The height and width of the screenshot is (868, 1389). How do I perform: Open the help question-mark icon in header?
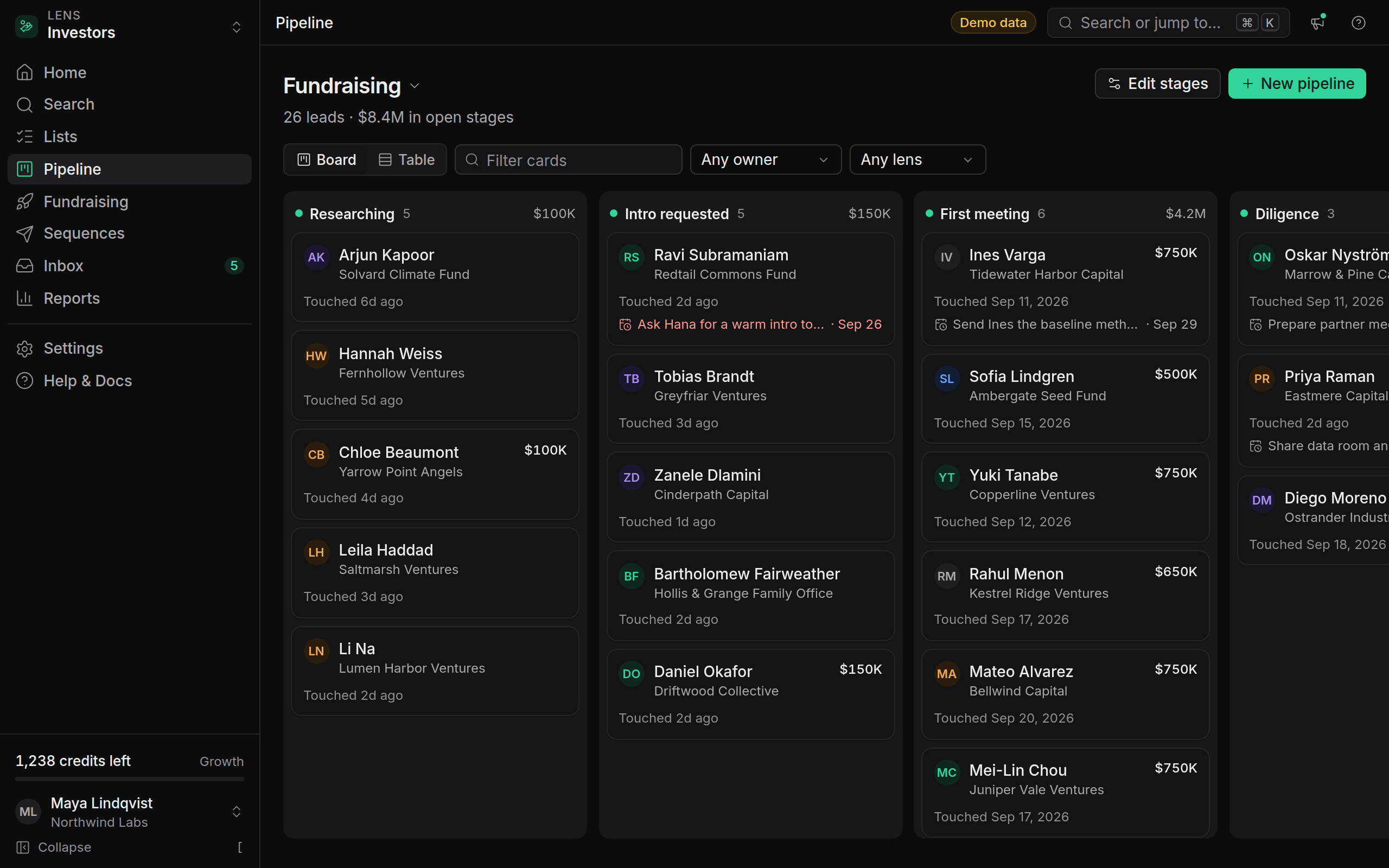(1358, 23)
